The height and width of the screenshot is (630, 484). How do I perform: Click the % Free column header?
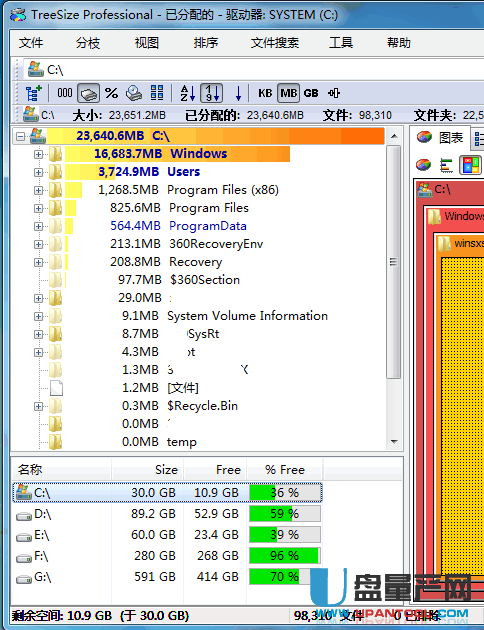[285, 469]
